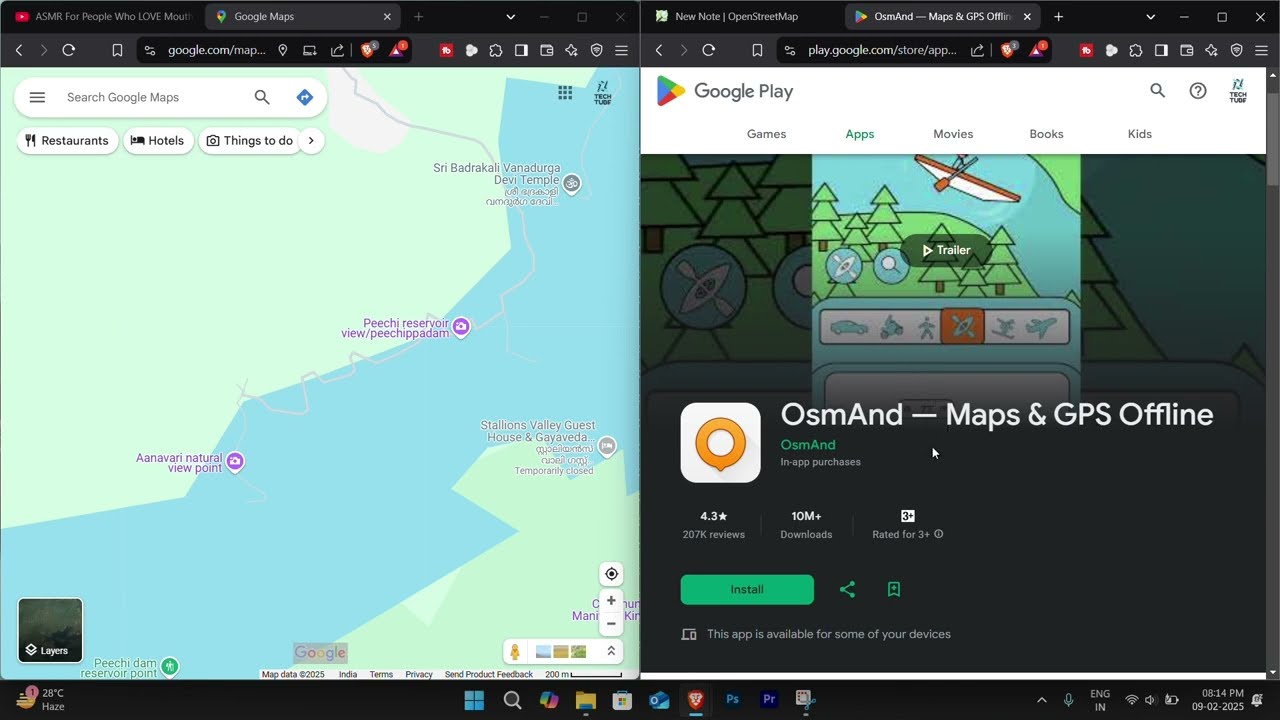The height and width of the screenshot is (720, 1280).
Task: Install the OsmAnd app
Action: tap(747, 589)
